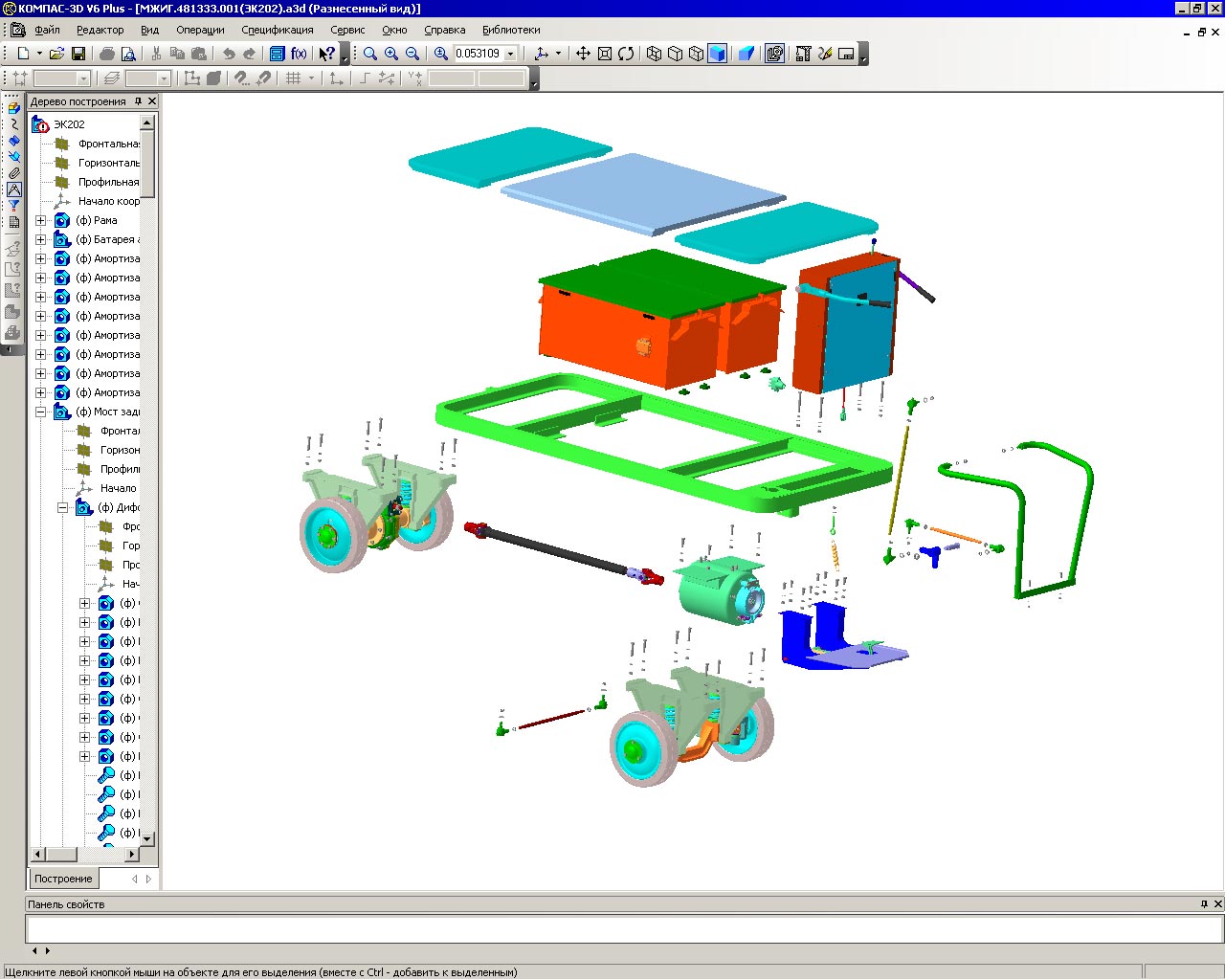Select the Pan (move view) tool
1225x980 pixels.
click(583, 54)
